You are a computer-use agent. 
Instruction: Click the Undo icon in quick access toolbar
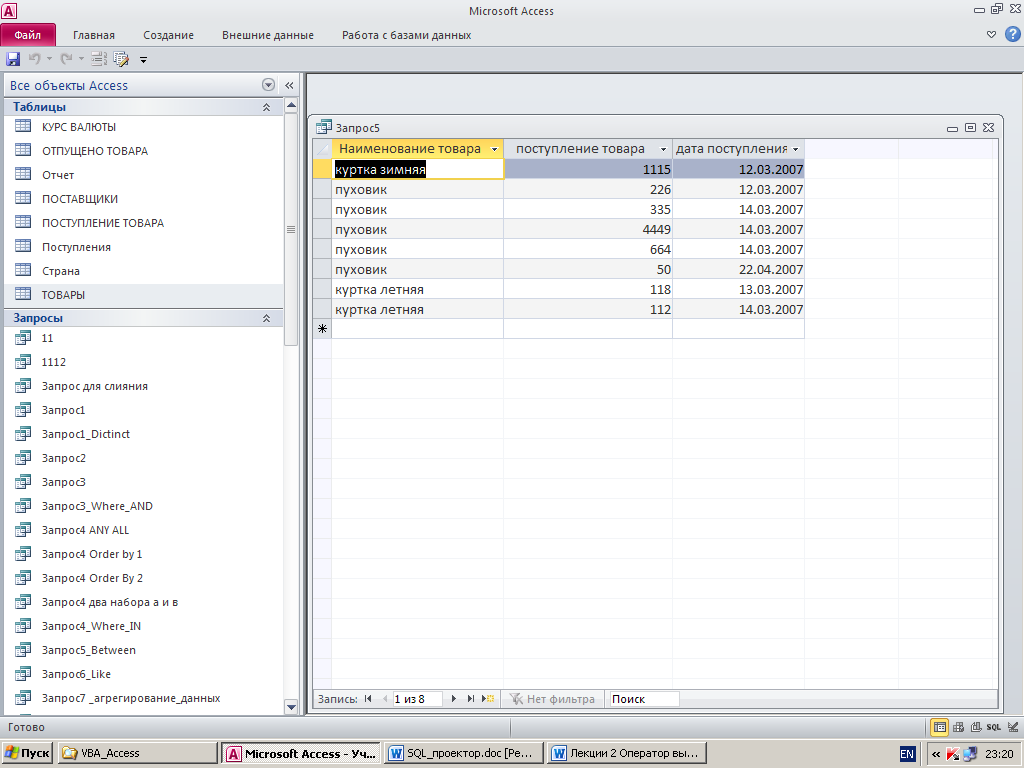click(x=34, y=59)
